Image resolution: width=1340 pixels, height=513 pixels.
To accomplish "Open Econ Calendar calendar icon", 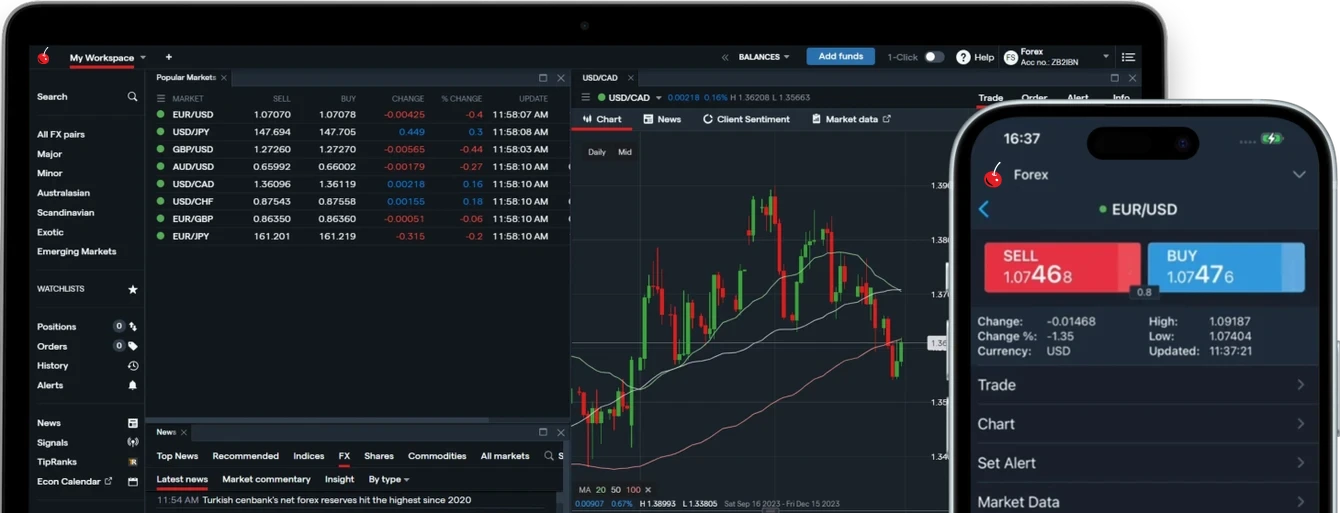I will (x=132, y=481).
